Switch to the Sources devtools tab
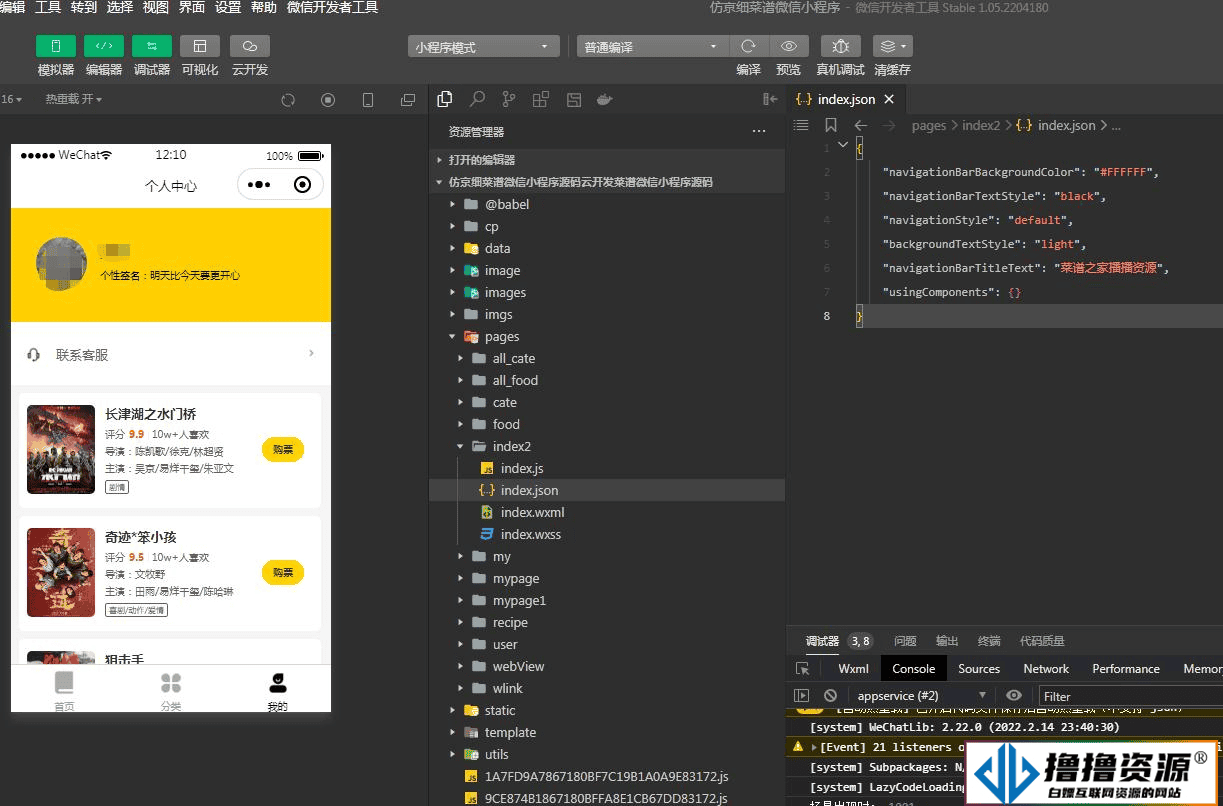1223x806 pixels. [979, 669]
